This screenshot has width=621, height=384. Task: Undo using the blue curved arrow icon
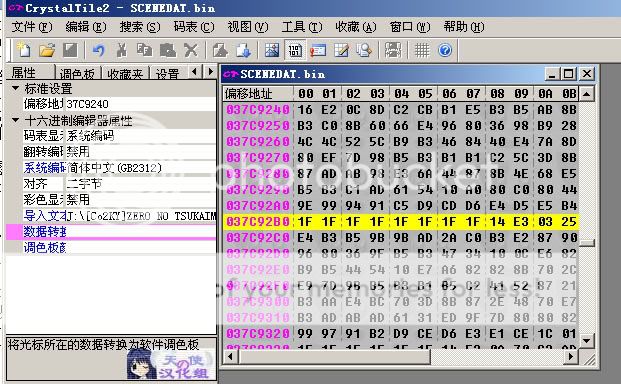(x=98, y=50)
